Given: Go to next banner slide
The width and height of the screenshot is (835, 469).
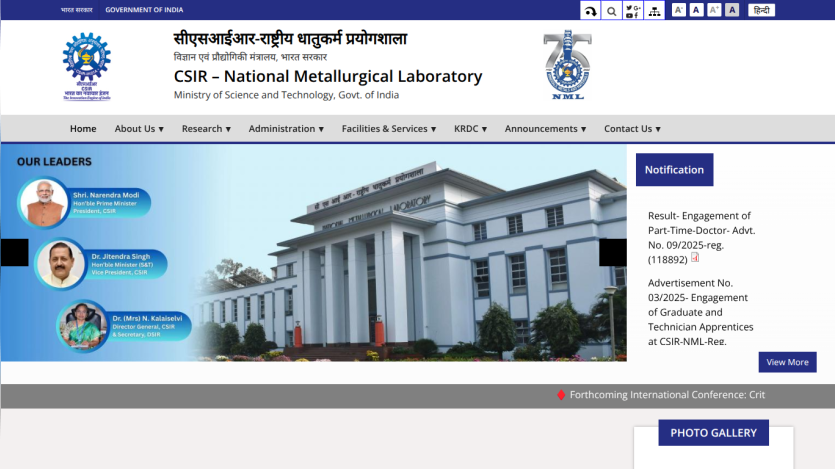Looking at the screenshot, I should tap(613, 252).
